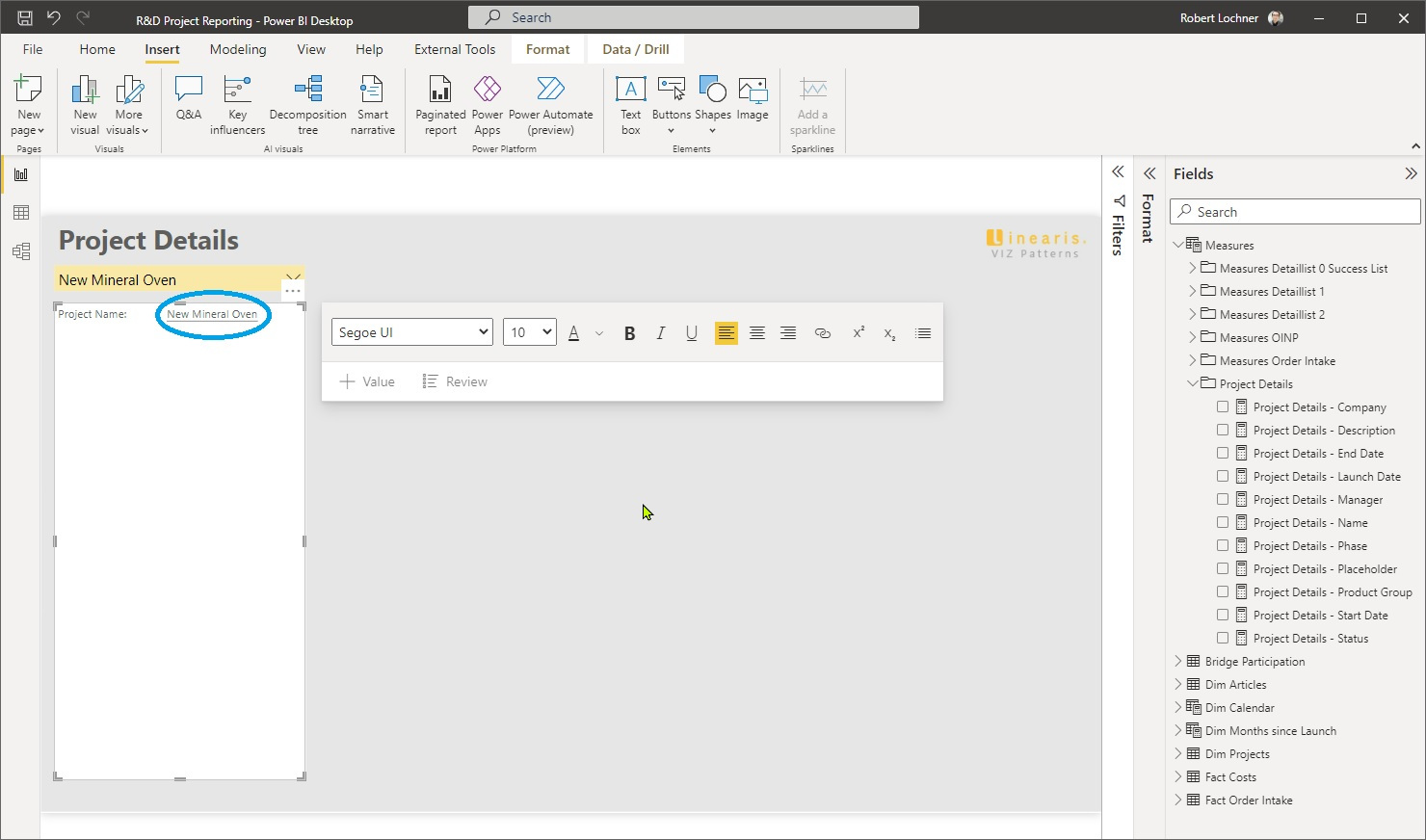Check the Project Details - Launch Date field

tap(1223, 475)
